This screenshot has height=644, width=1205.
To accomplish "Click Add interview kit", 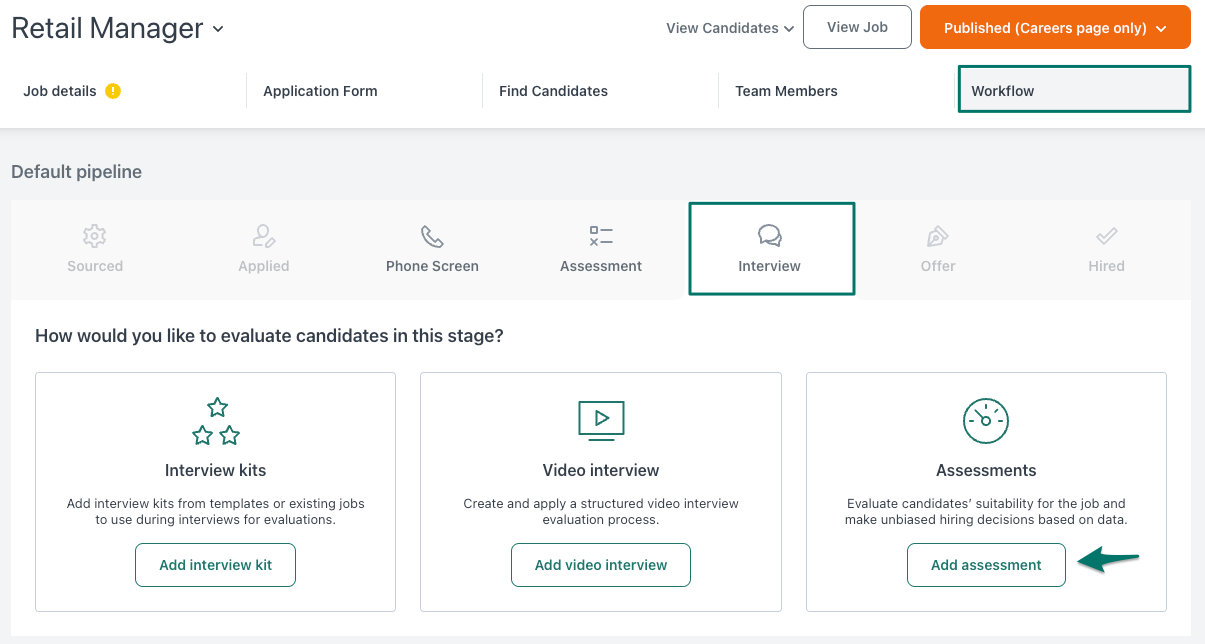I will pos(215,564).
